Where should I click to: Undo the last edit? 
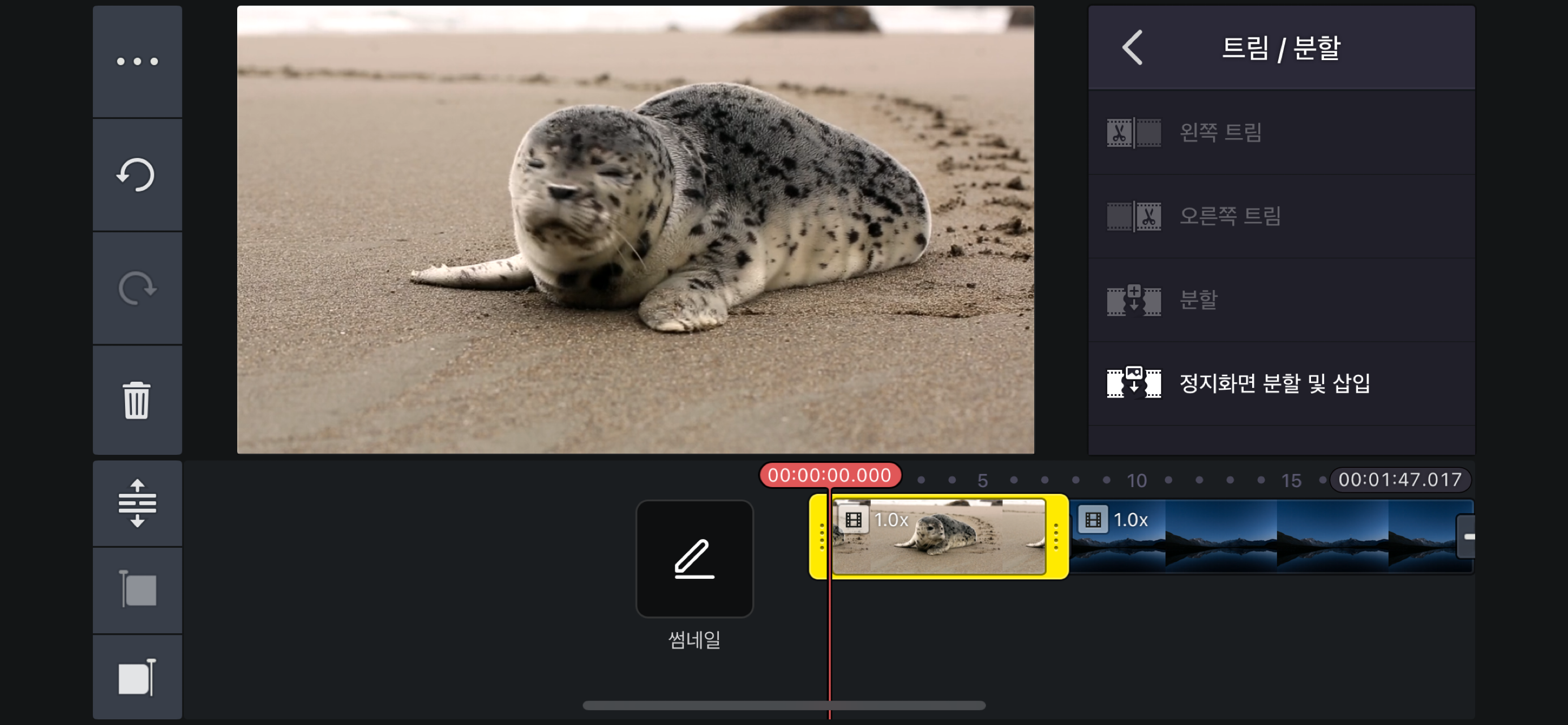click(137, 175)
